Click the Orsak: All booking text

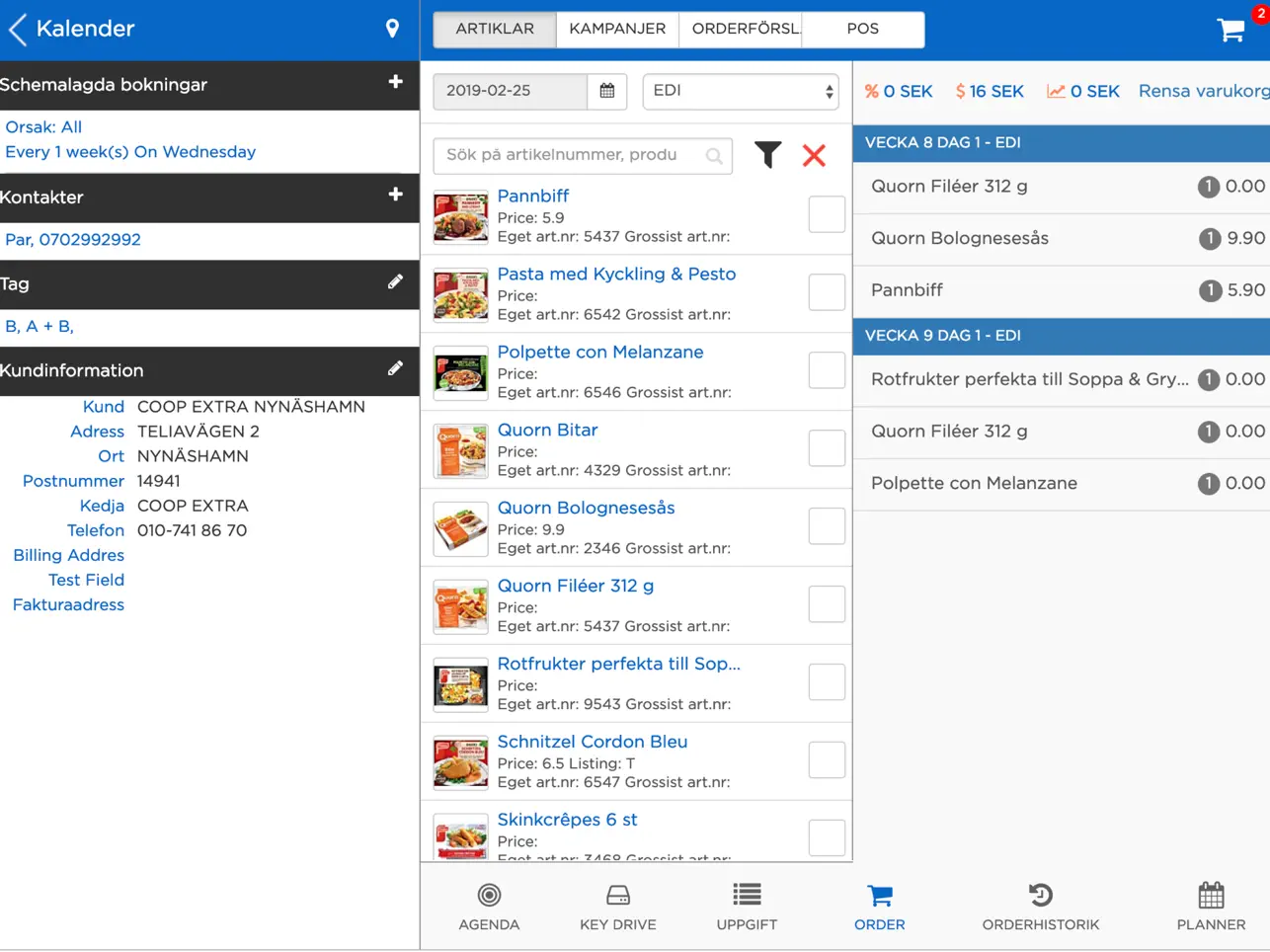[x=43, y=127]
